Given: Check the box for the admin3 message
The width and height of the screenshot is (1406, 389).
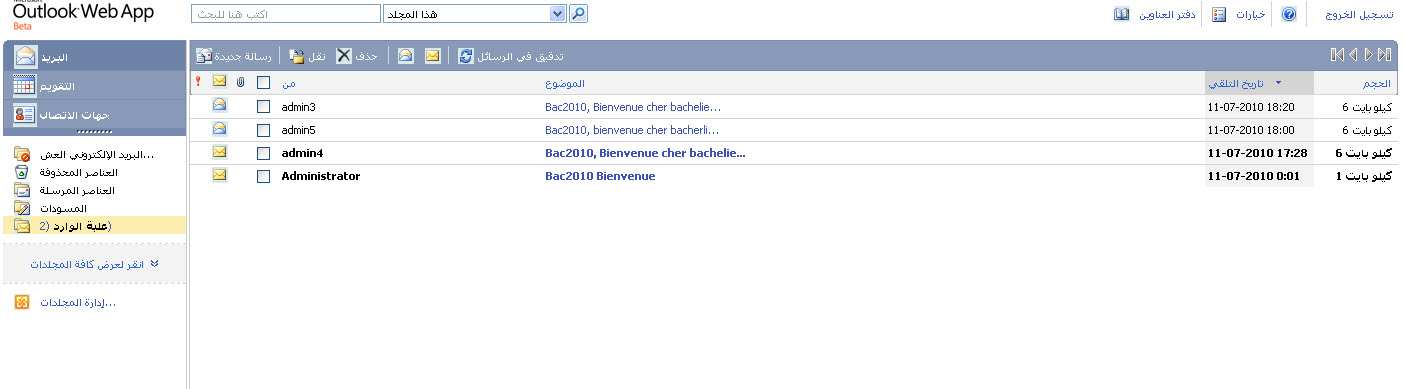Looking at the screenshot, I should 263,106.
